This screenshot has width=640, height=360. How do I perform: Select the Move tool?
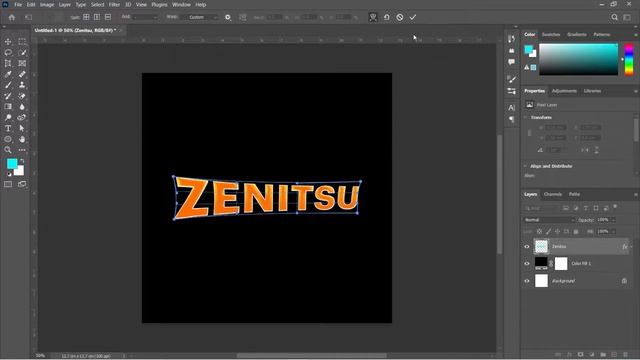click(8, 42)
